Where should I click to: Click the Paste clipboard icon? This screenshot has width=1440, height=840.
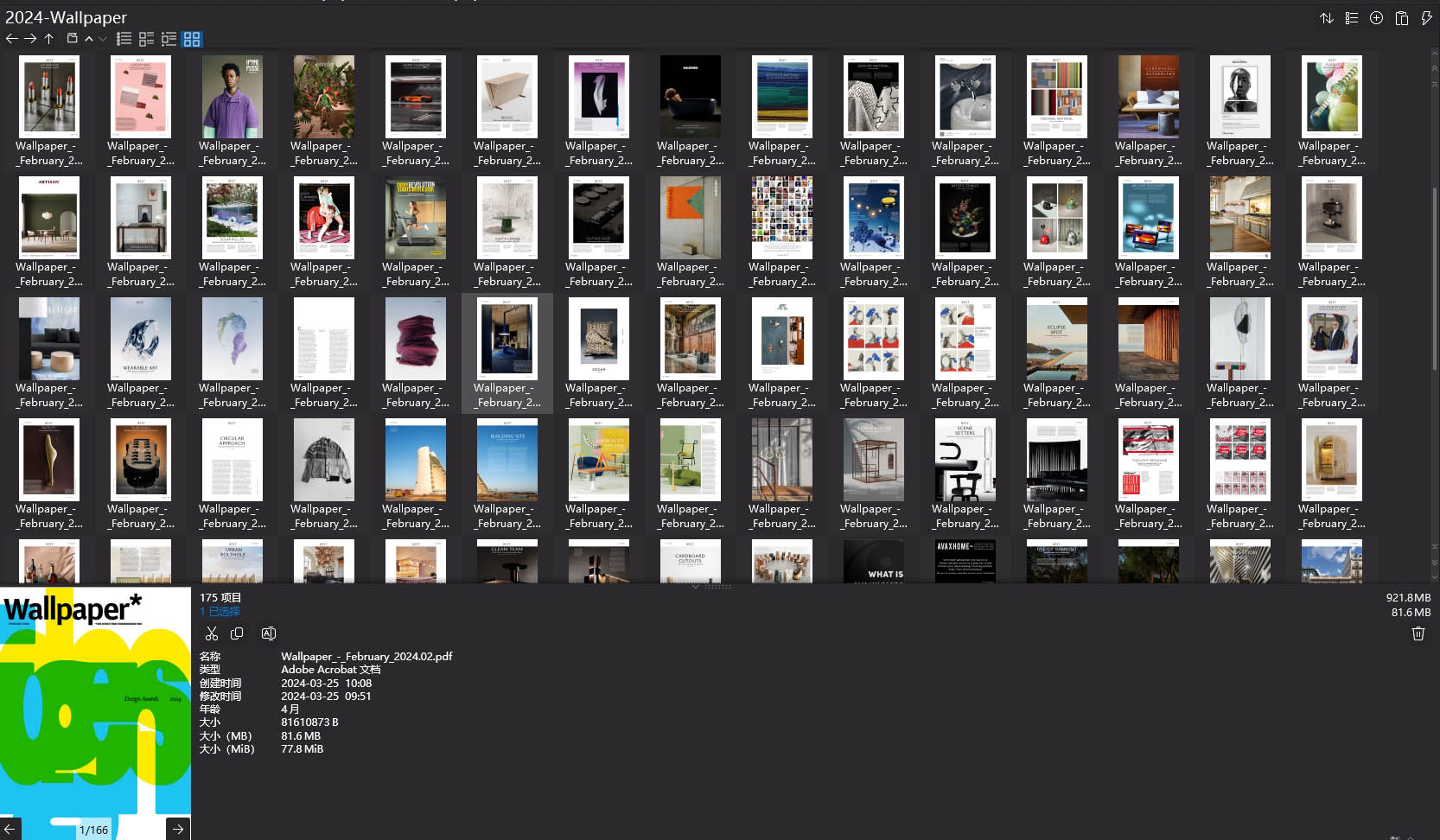coord(1401,18)
